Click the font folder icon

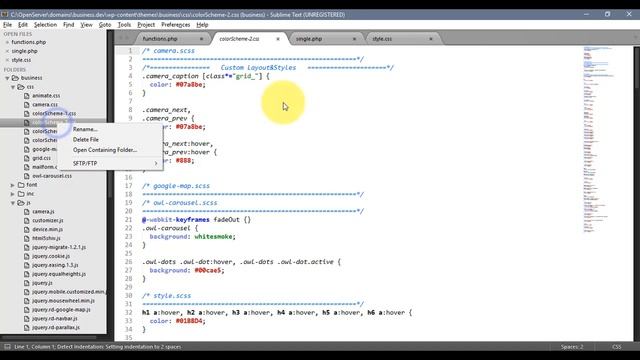click(21, 185)
